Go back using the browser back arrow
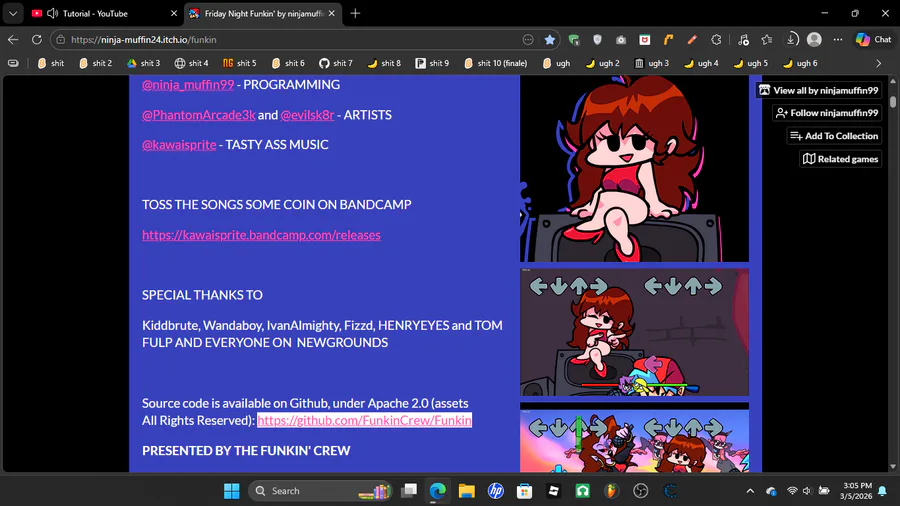The height and width of the screenshot is (506, 900). point(13,40)
